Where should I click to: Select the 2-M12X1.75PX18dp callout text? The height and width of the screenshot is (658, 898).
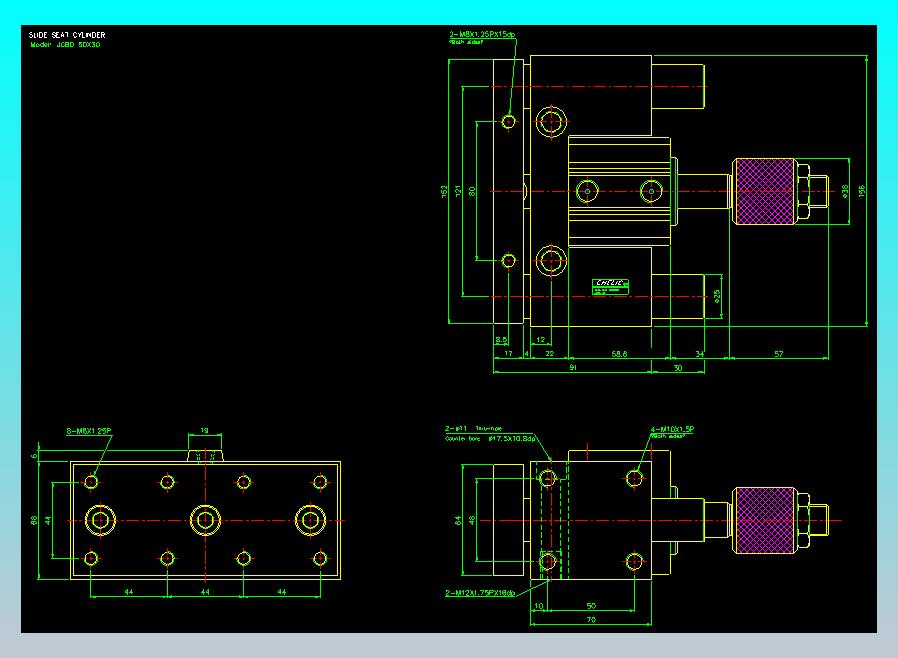pyautogui.click(x=480, y=593)
